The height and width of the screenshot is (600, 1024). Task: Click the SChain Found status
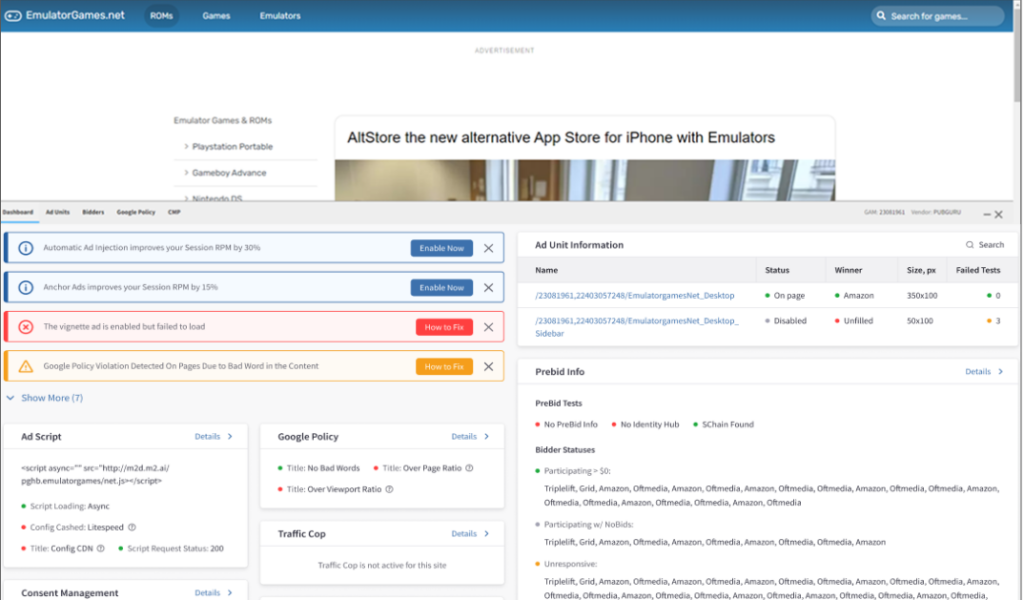pyautogui.click(x=723, y=424)
